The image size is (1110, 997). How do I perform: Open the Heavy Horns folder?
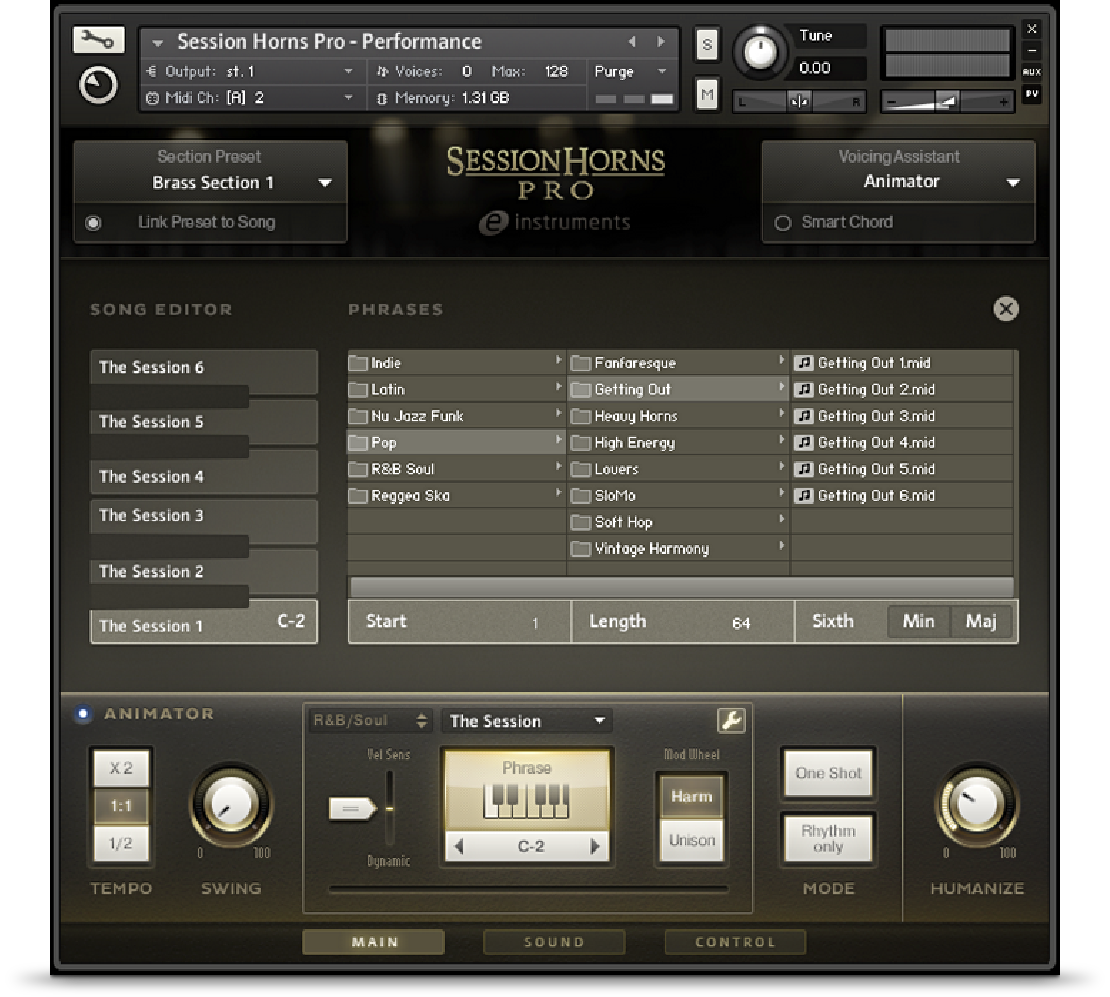679,416
